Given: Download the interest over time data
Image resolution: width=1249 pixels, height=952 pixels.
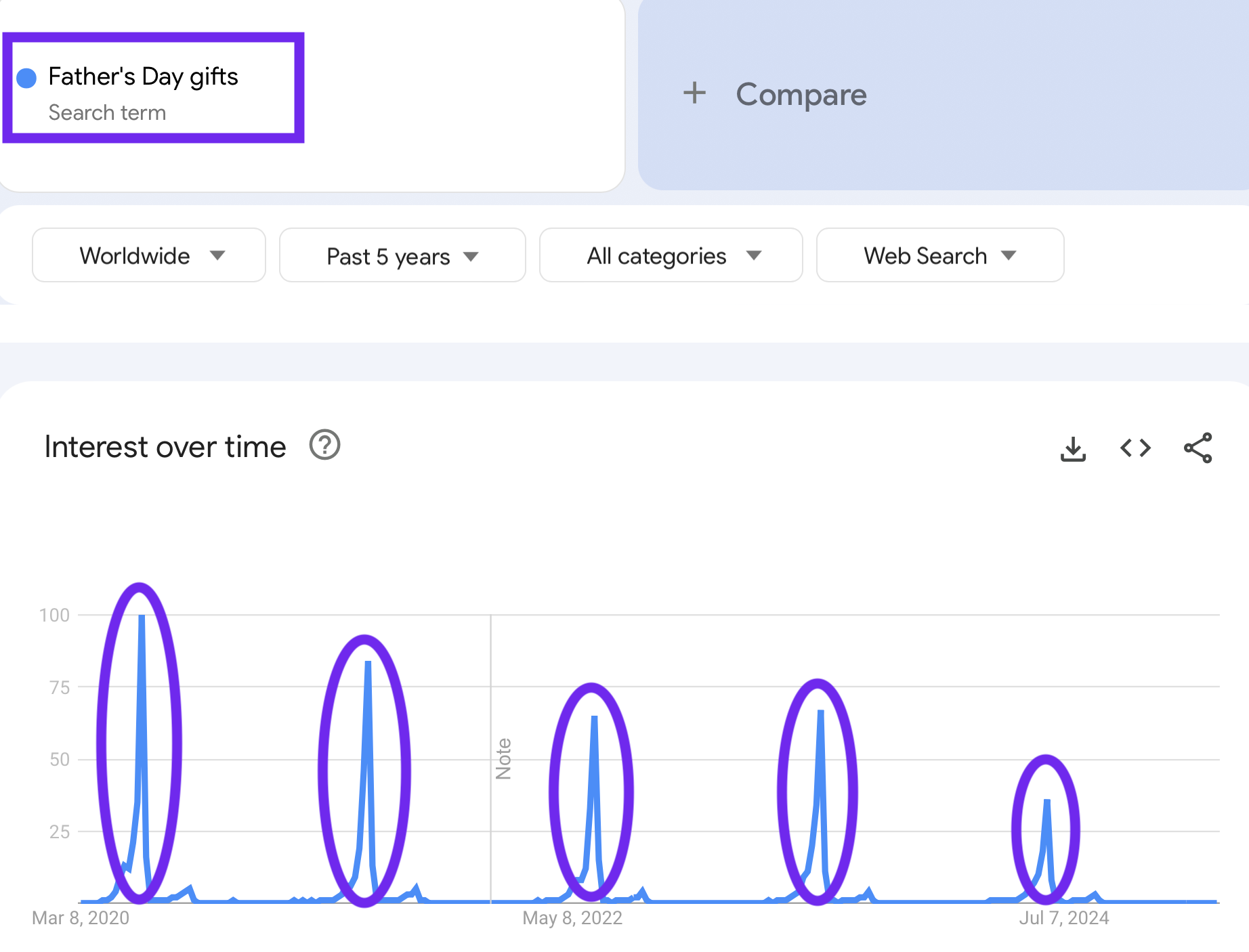Looking at the screenshot, I should coord(1073,448).
